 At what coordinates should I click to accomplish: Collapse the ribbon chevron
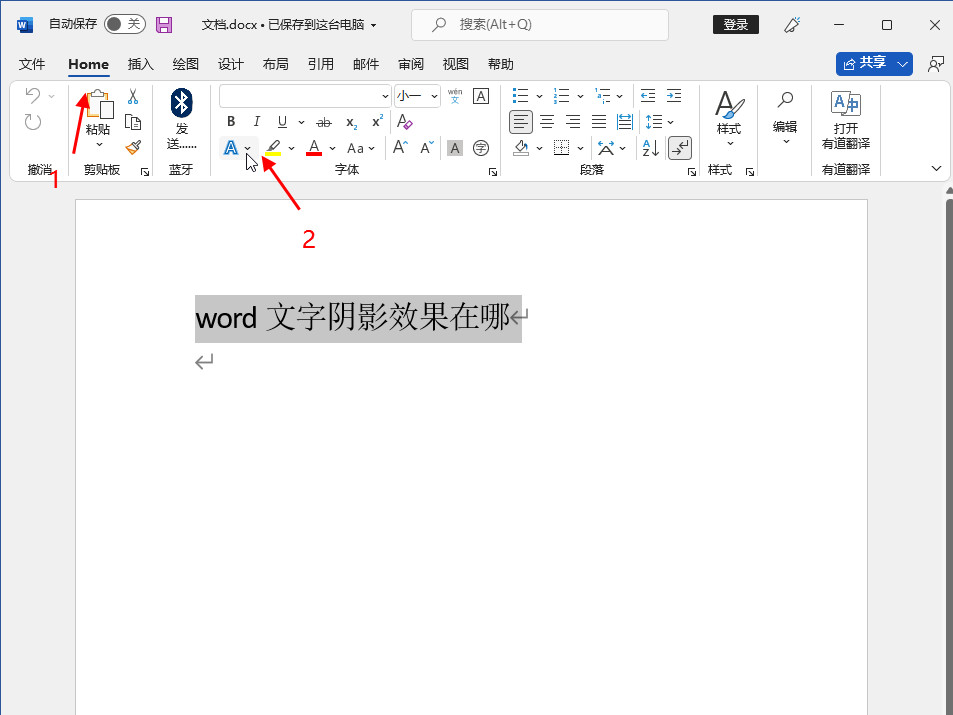936,168
